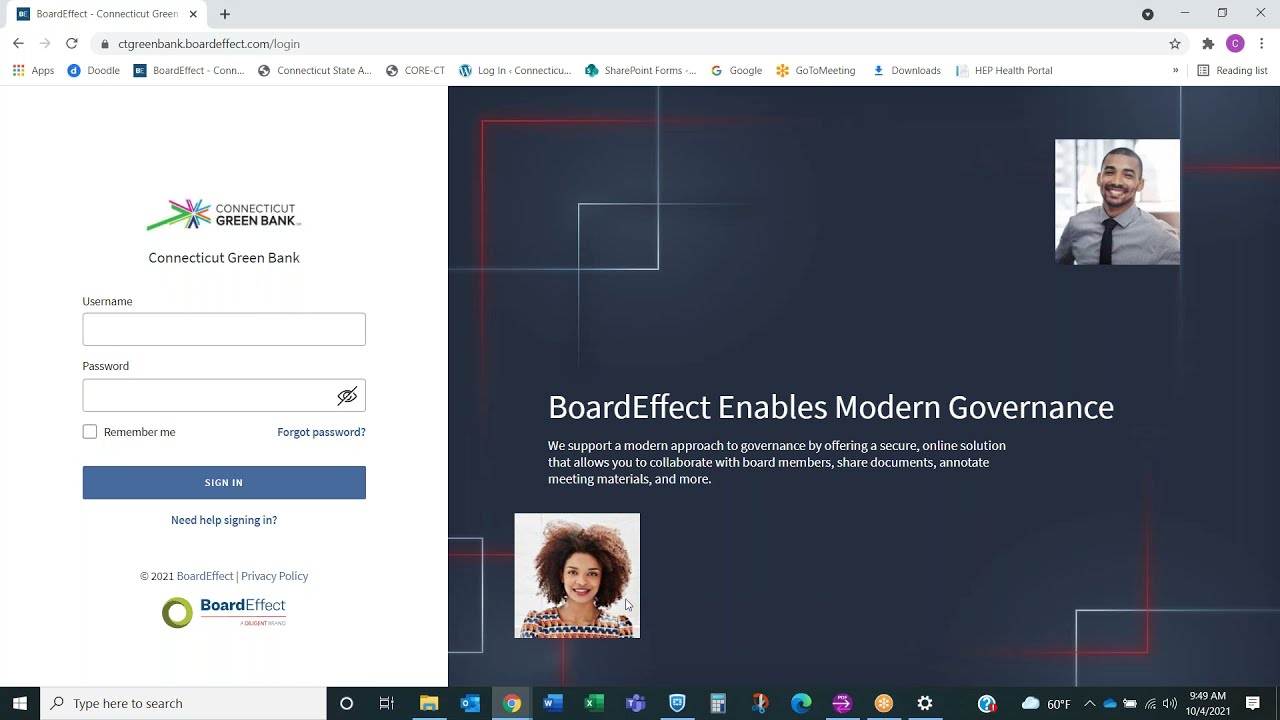Open Word from taskbar

click(553, 703)
